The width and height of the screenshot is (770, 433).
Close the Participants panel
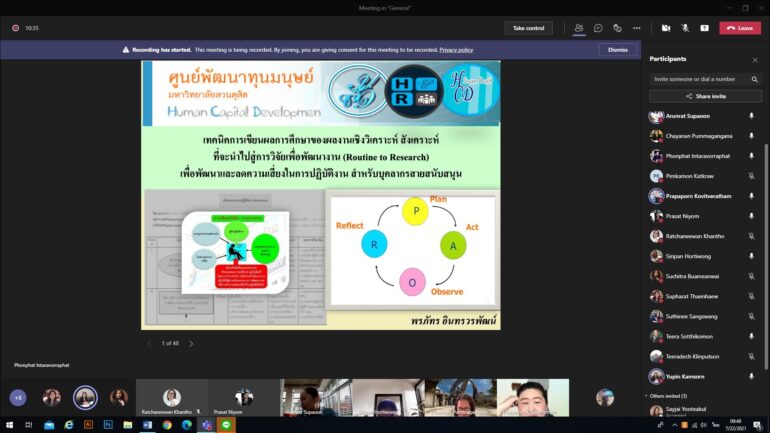tap(755, 60)
